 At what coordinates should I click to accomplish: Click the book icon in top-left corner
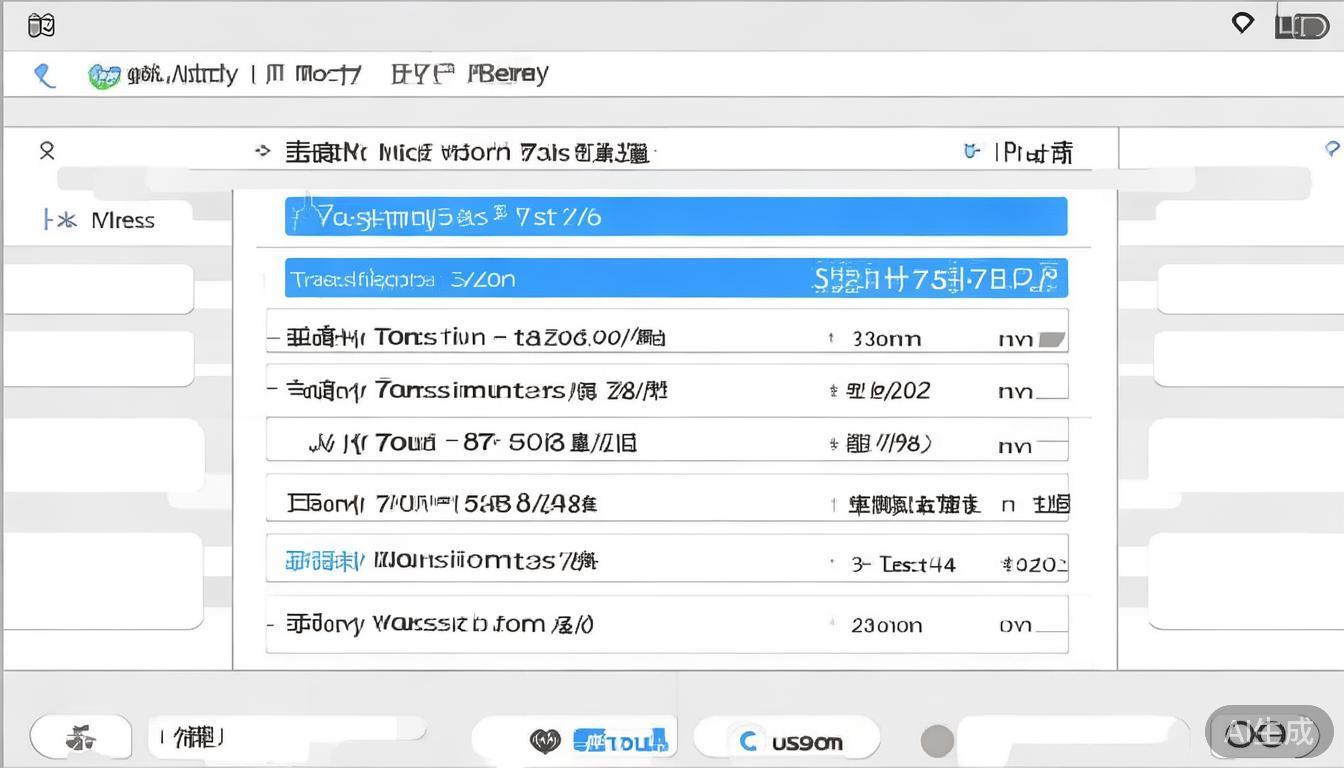[41, 25]
